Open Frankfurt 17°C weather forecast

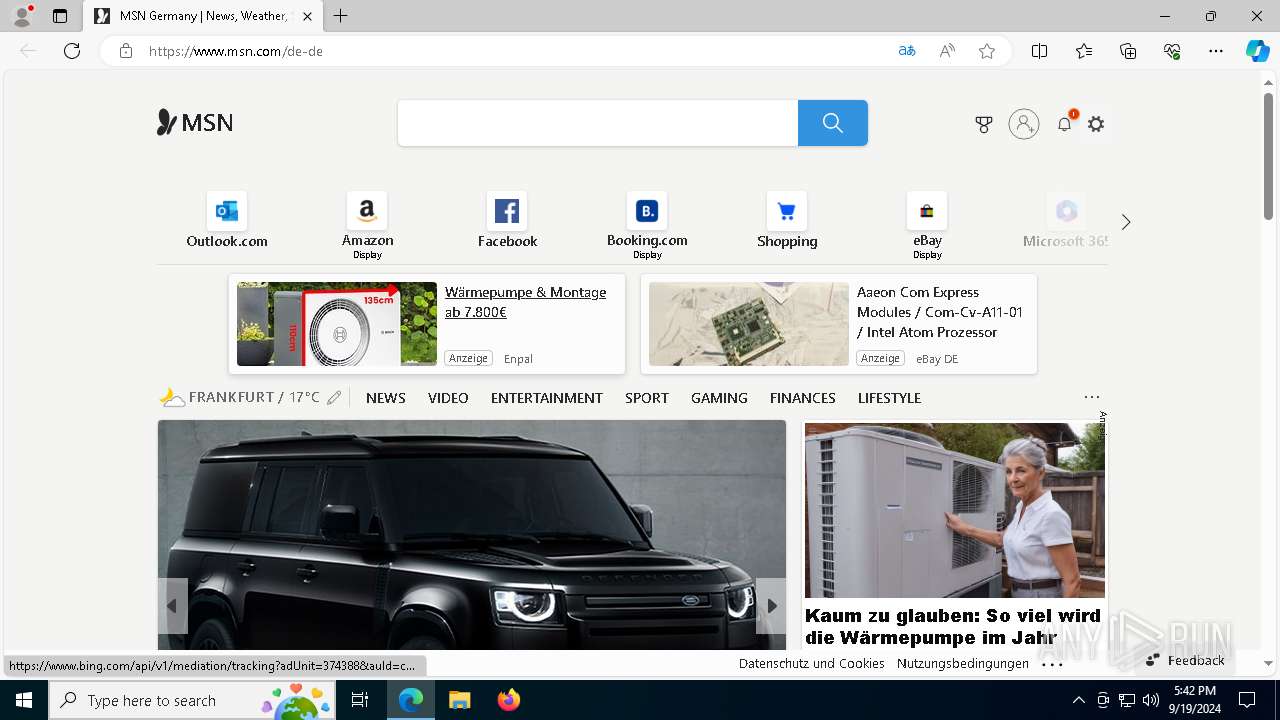[240, 397]
